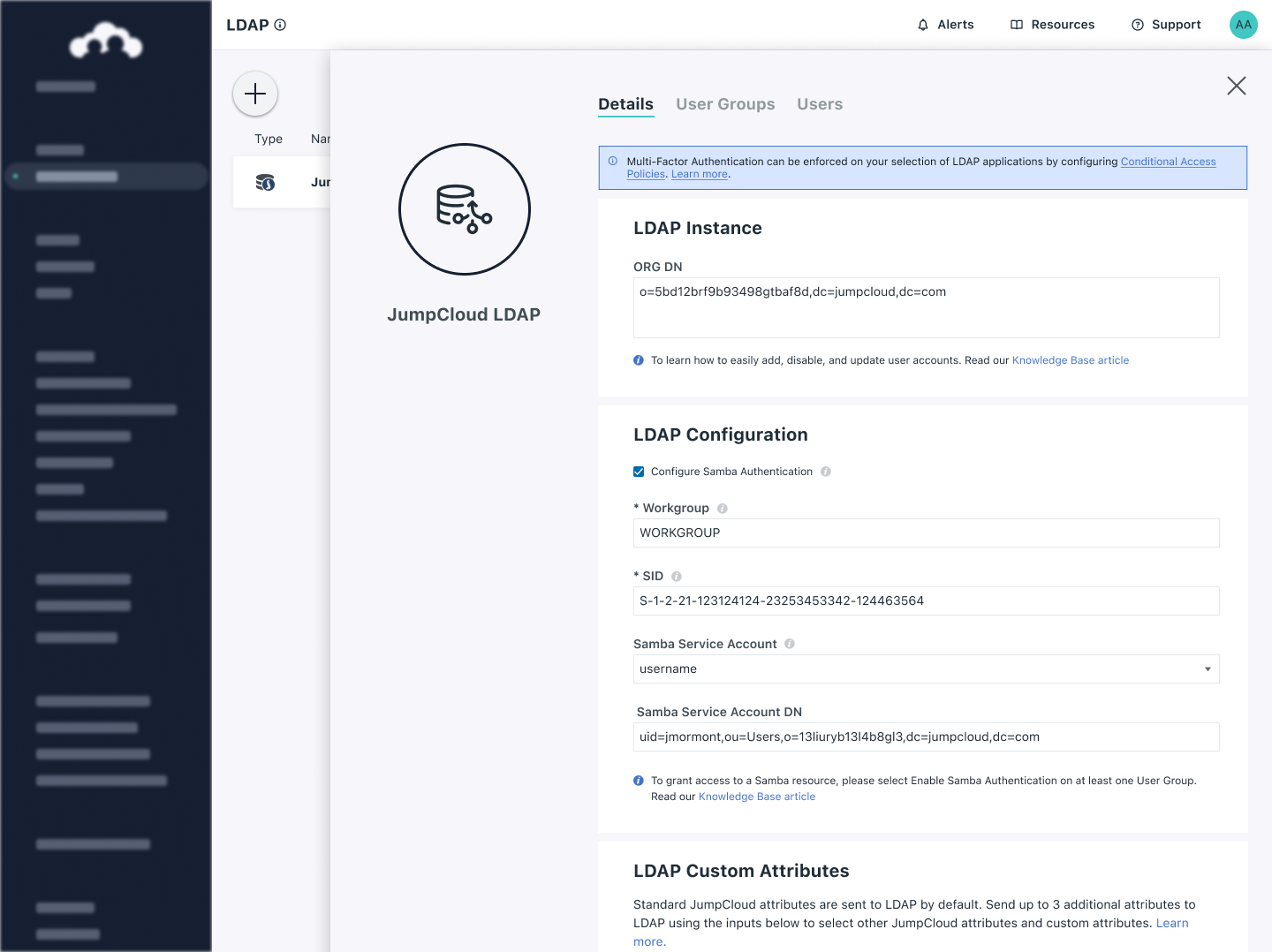This screenshot has height=952, width=1272.
Task: Open Knowledge Base article link under ORG DN
Action: click(1070, 360)
